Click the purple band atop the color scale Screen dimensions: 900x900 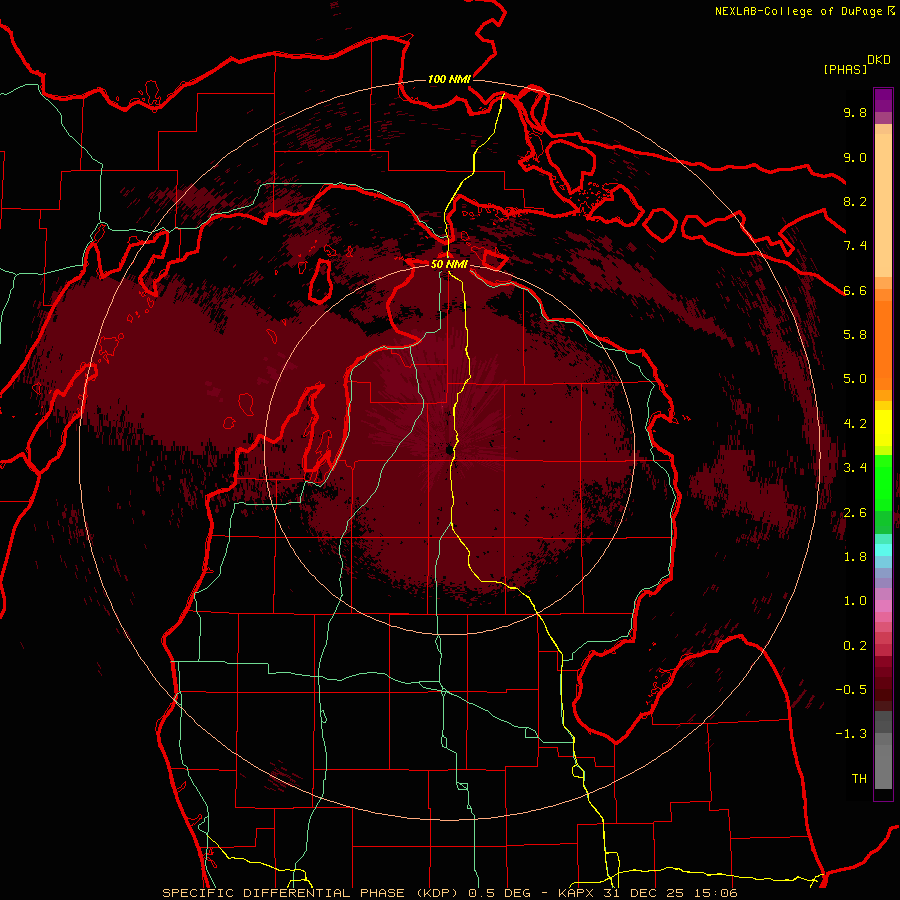tap(883, 100)
